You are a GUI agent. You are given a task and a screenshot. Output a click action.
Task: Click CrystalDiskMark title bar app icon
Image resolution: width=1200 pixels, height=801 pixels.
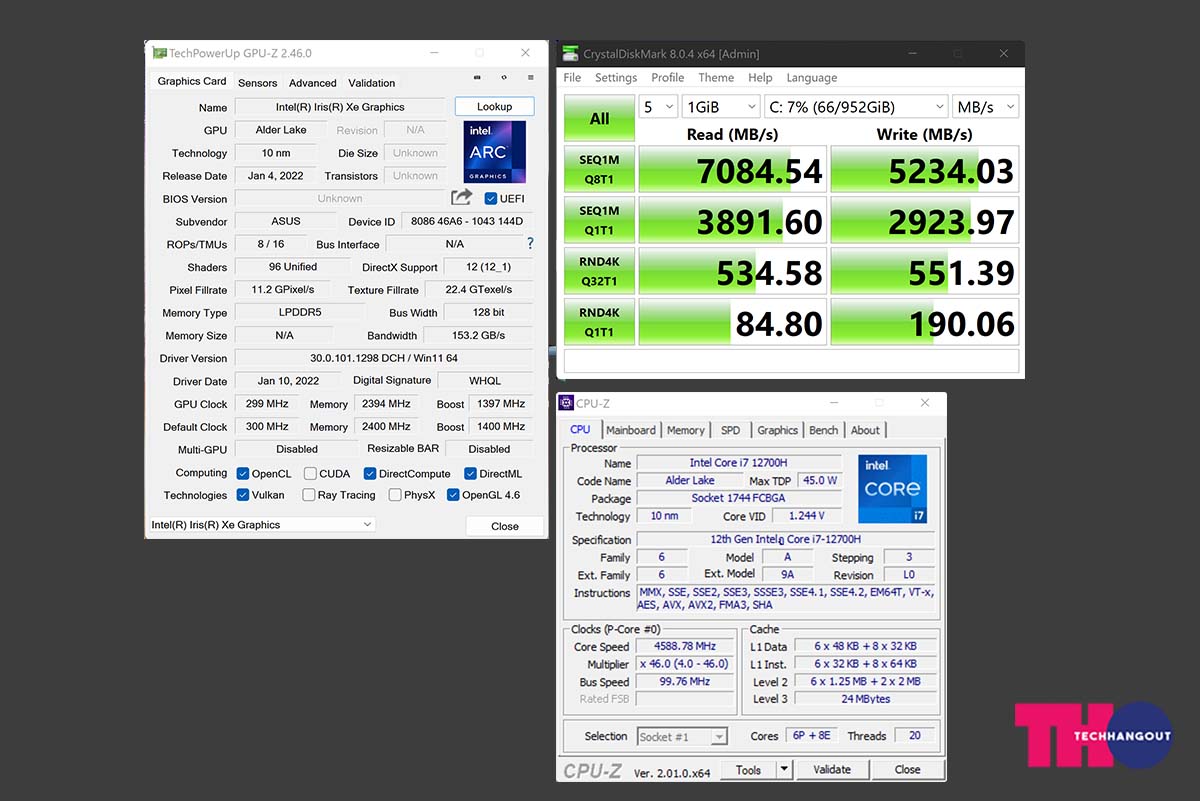pyautogui.click(x=570, y=53)
